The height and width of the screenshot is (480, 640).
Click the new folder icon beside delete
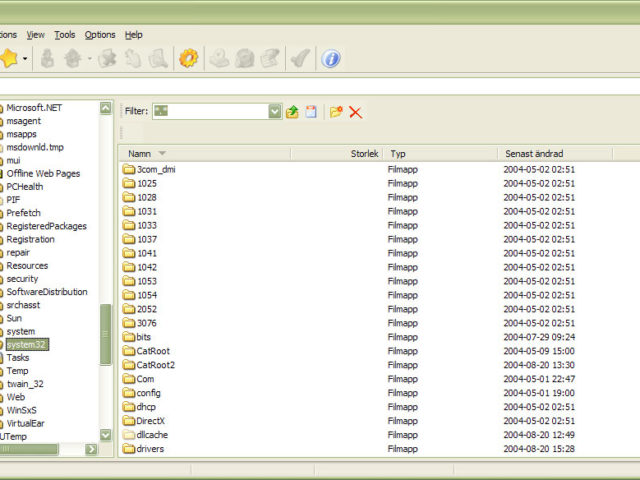point(336,112)
